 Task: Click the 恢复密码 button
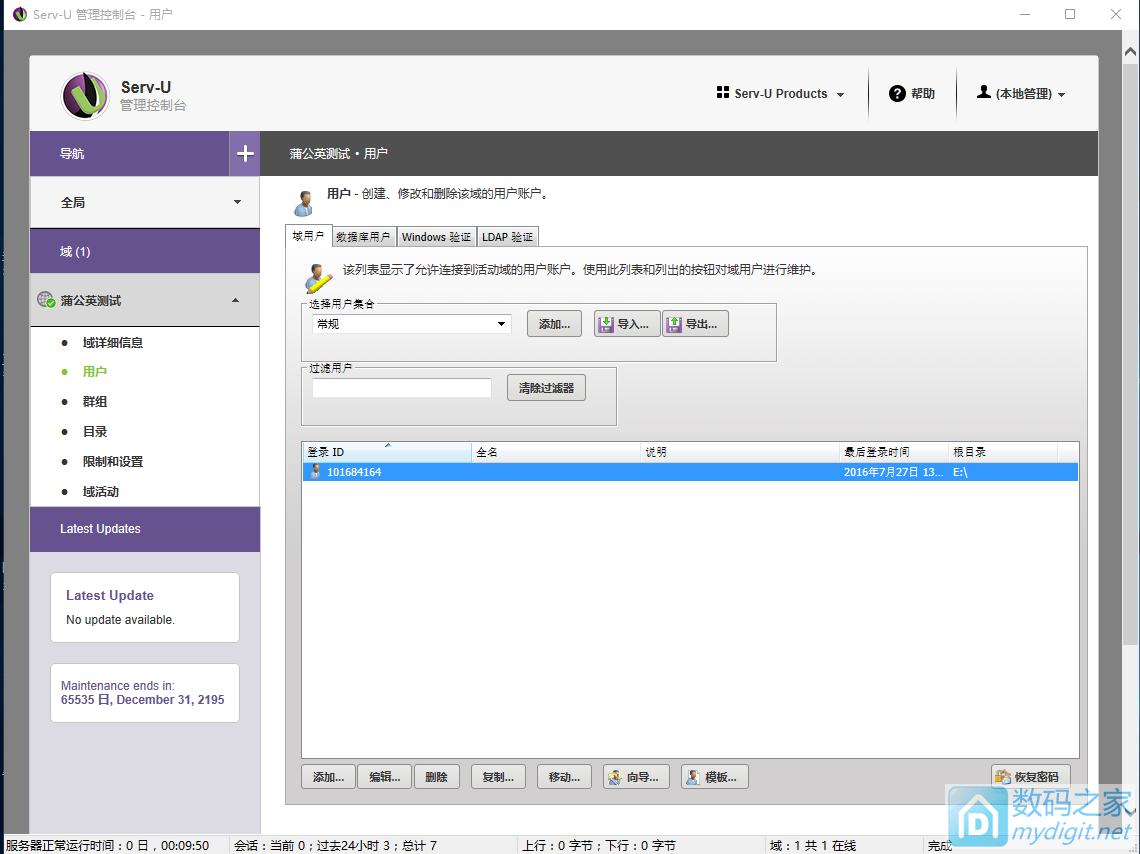point(1029,777)
